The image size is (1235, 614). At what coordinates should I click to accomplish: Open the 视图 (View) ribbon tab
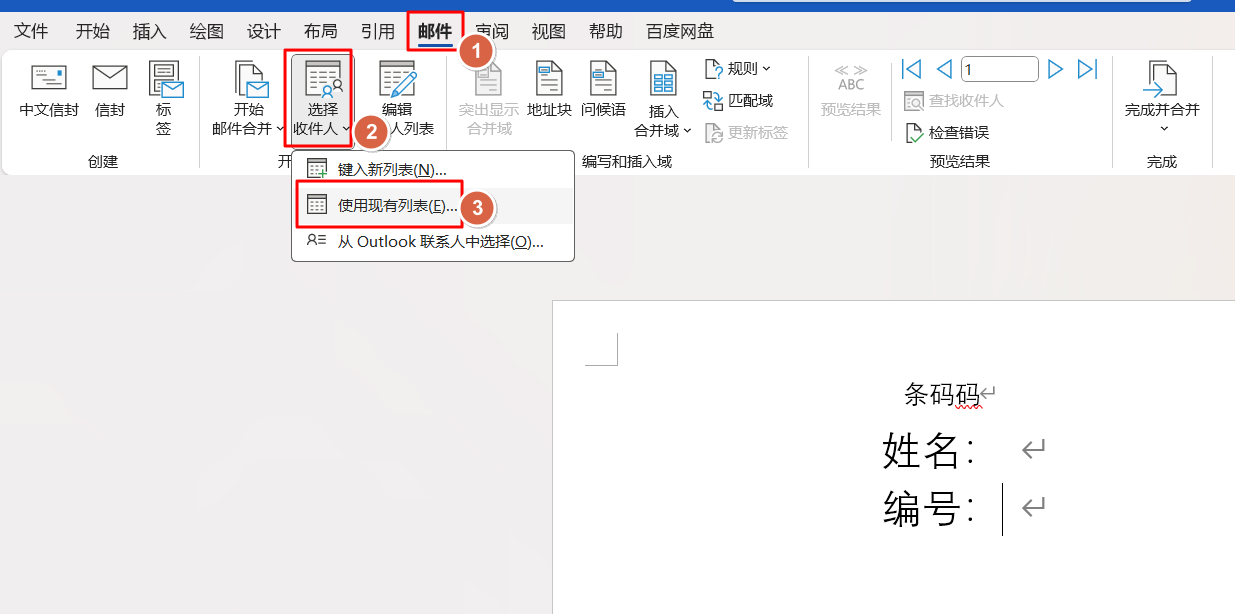[x=548, y=31]
